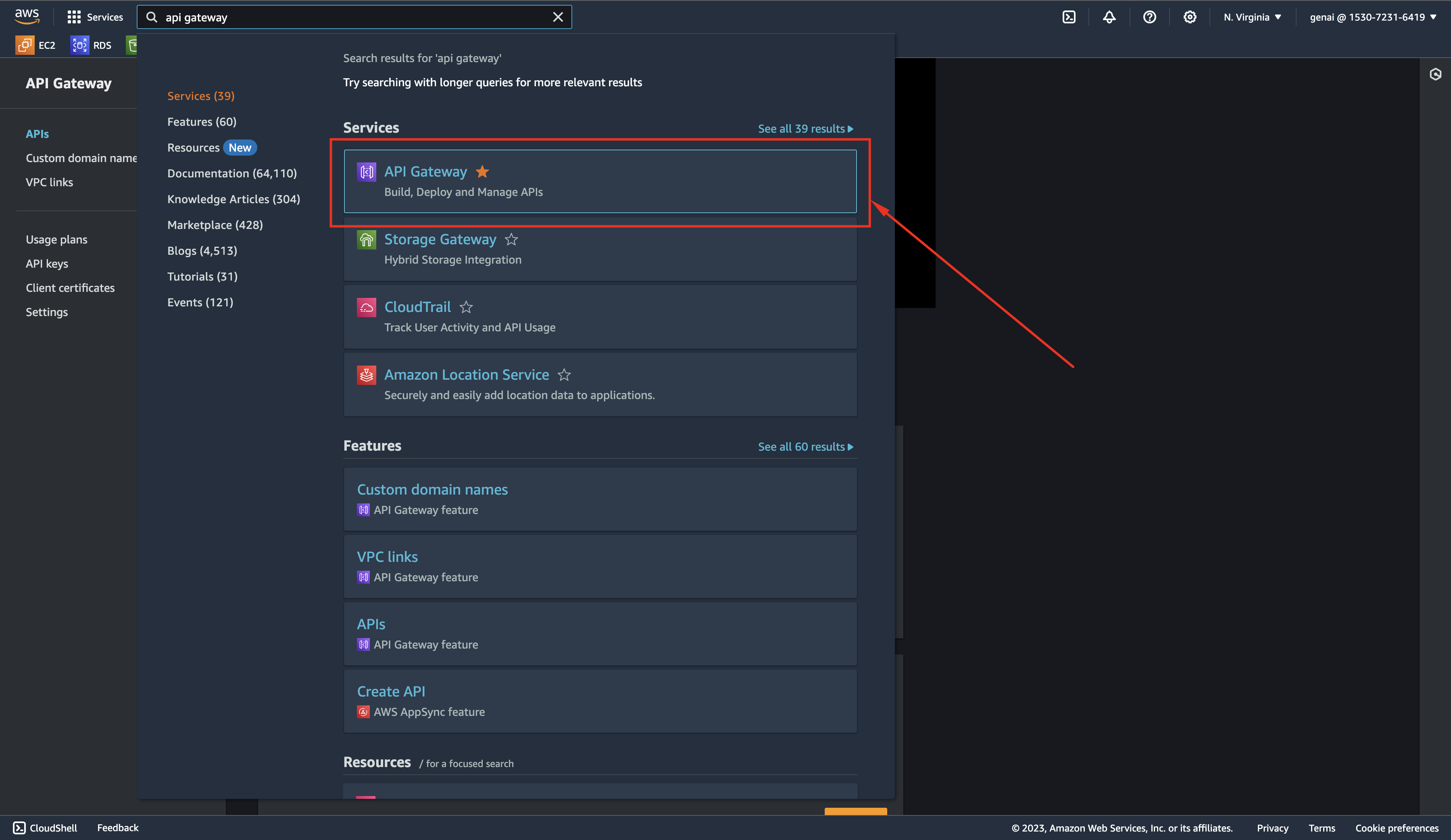The image size is (1451, 840).
Task: Expand the N. Virginia region dropdown
Action: coord(1252,17)
